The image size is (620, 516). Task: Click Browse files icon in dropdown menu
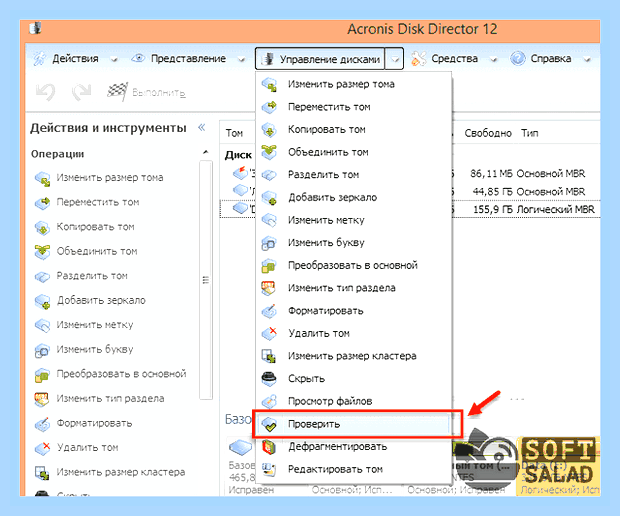(269, 401)
